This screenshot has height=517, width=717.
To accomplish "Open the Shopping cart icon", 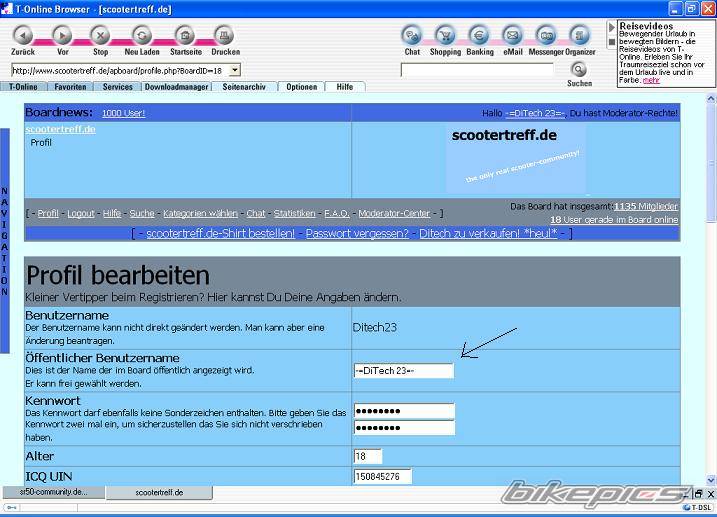I will coord(445,35).
